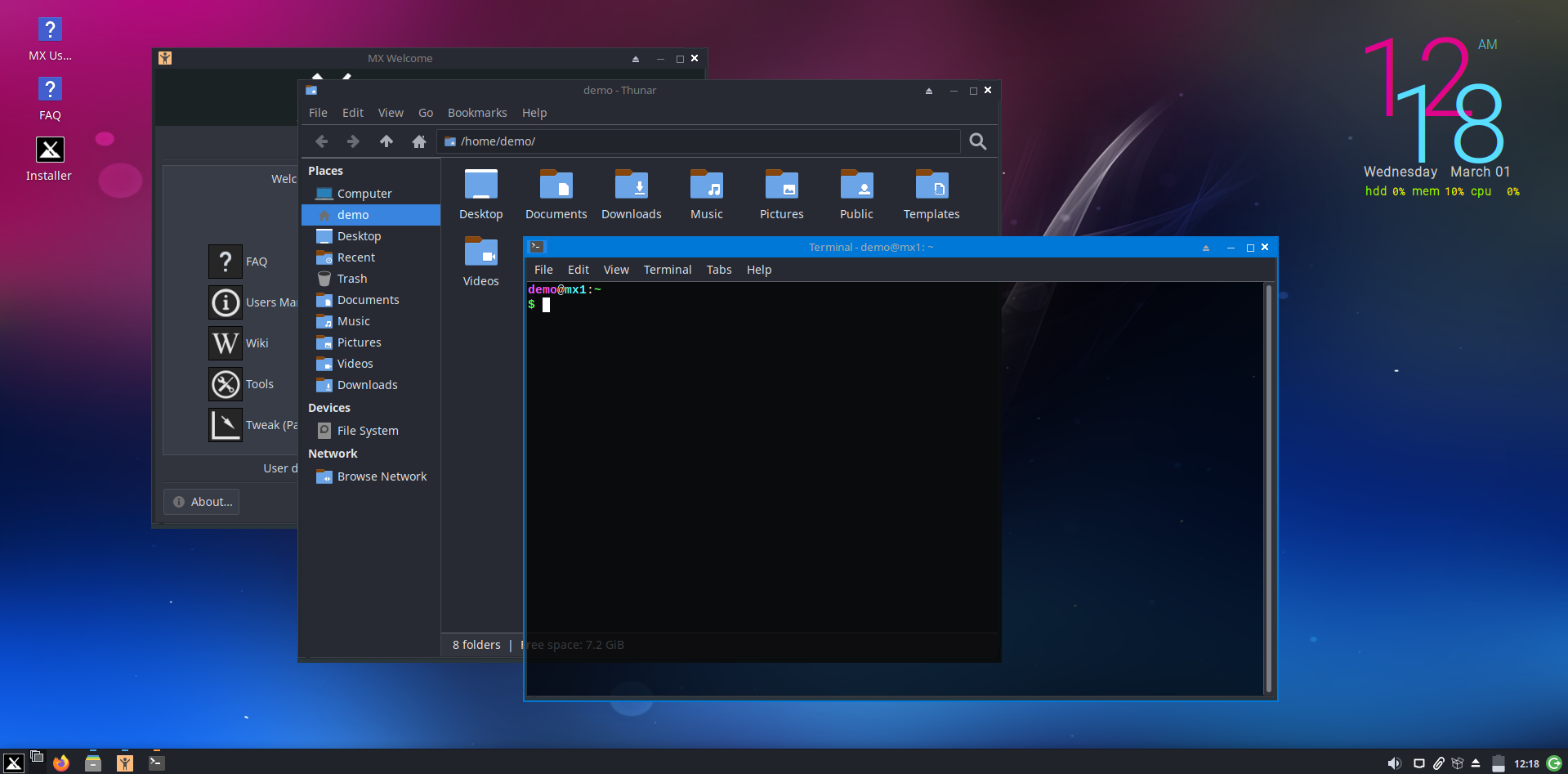Go forward in Thunar toolbar

click(x=353, y=141)
